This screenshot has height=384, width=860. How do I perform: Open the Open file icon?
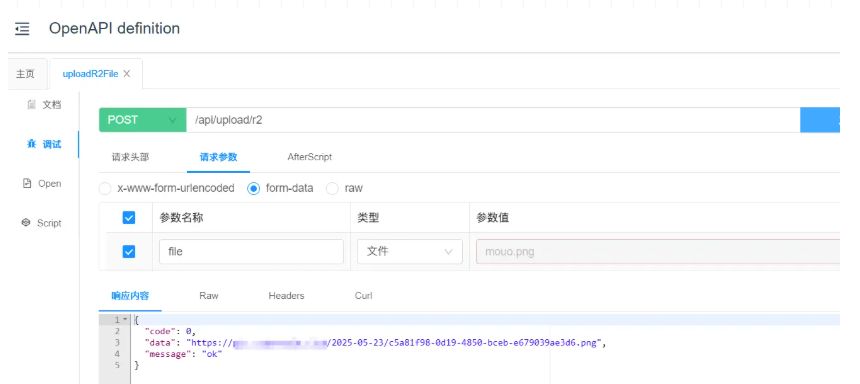point(27,184)
